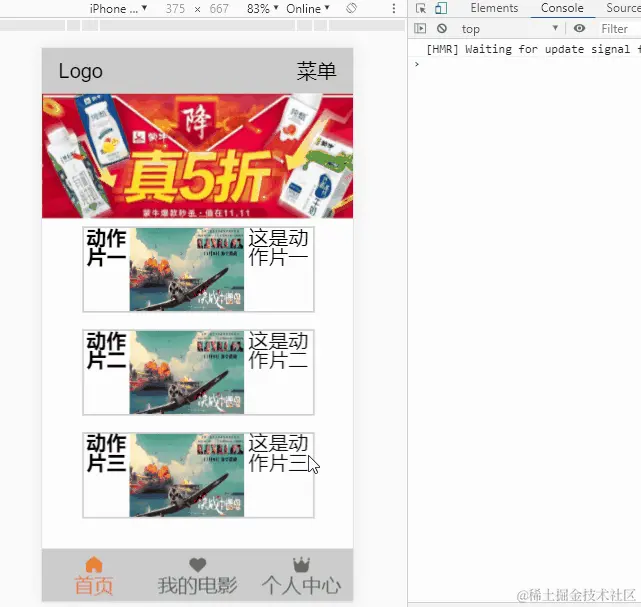Select the 个人中心 tab label
Screen dimensions: 641x607
pos(302,585)
